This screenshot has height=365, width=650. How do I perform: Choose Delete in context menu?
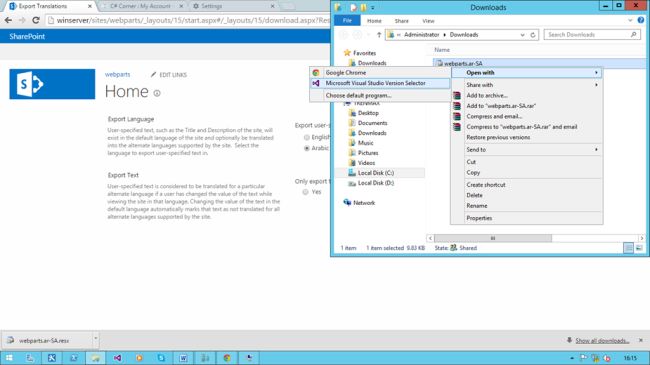526,195
